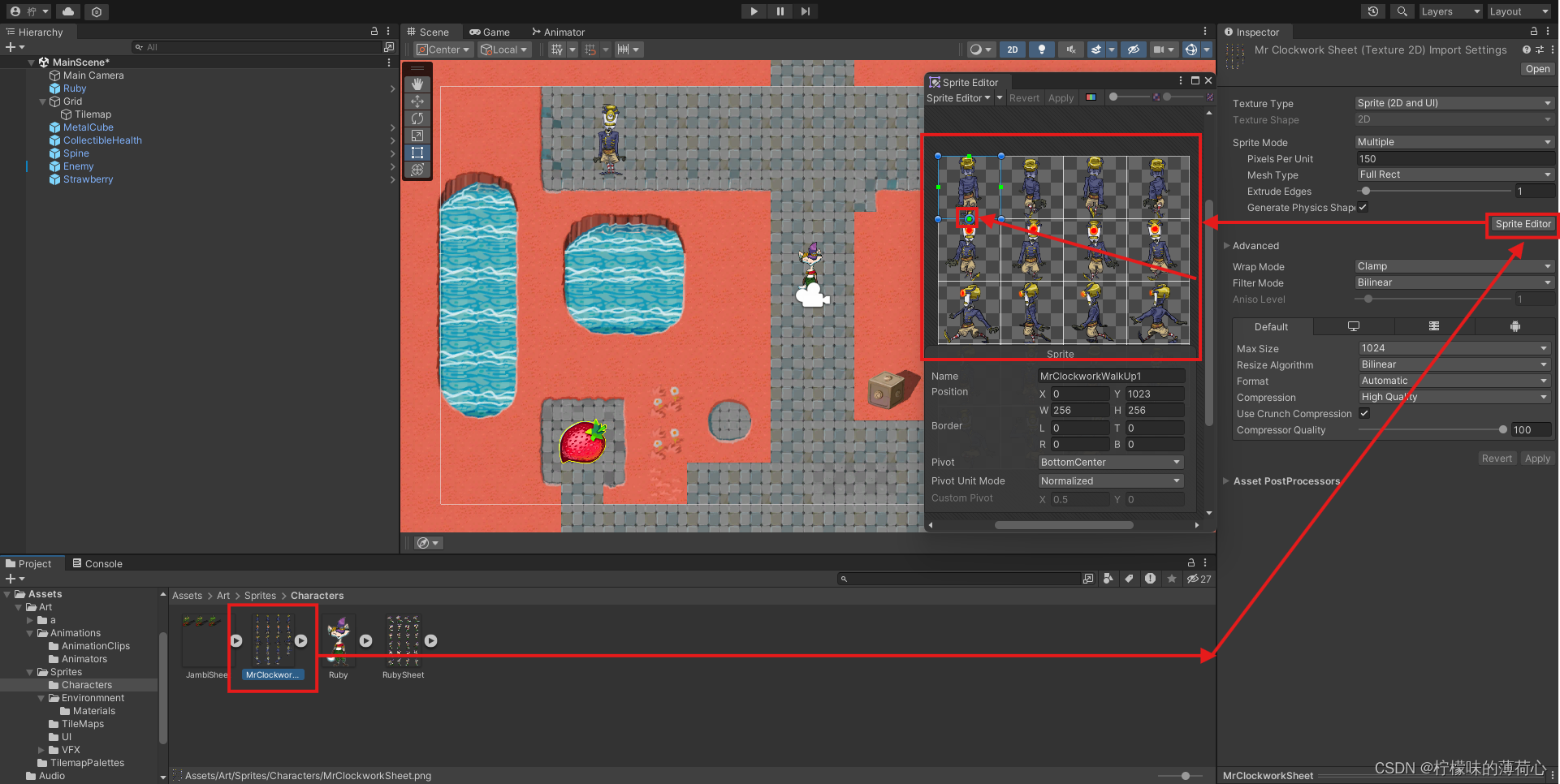Enable Generate Physics Shape
Viewport: 1560px width, 784px height.
(1363, 208)
